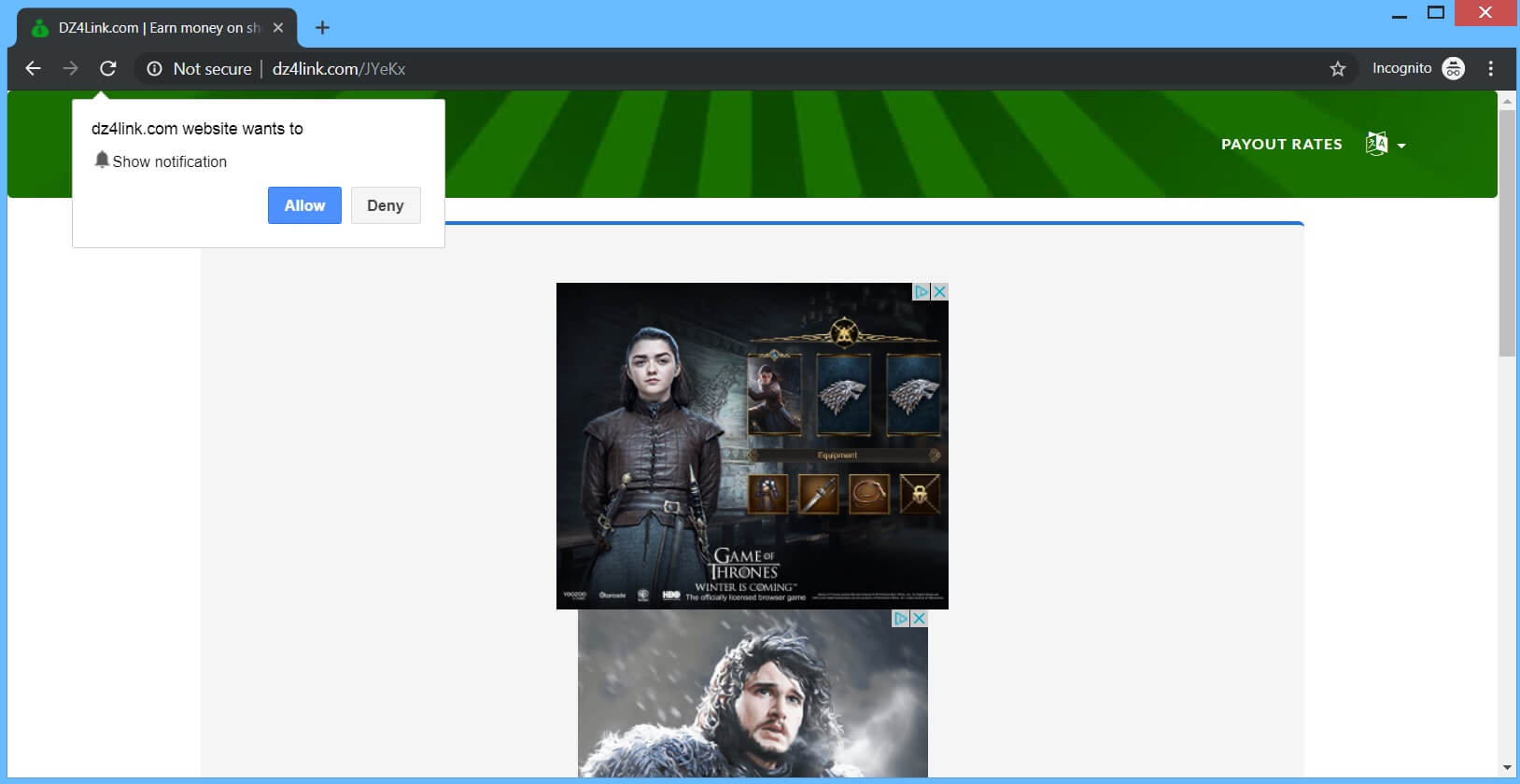Select the DZ4Link.com tab

157,28
